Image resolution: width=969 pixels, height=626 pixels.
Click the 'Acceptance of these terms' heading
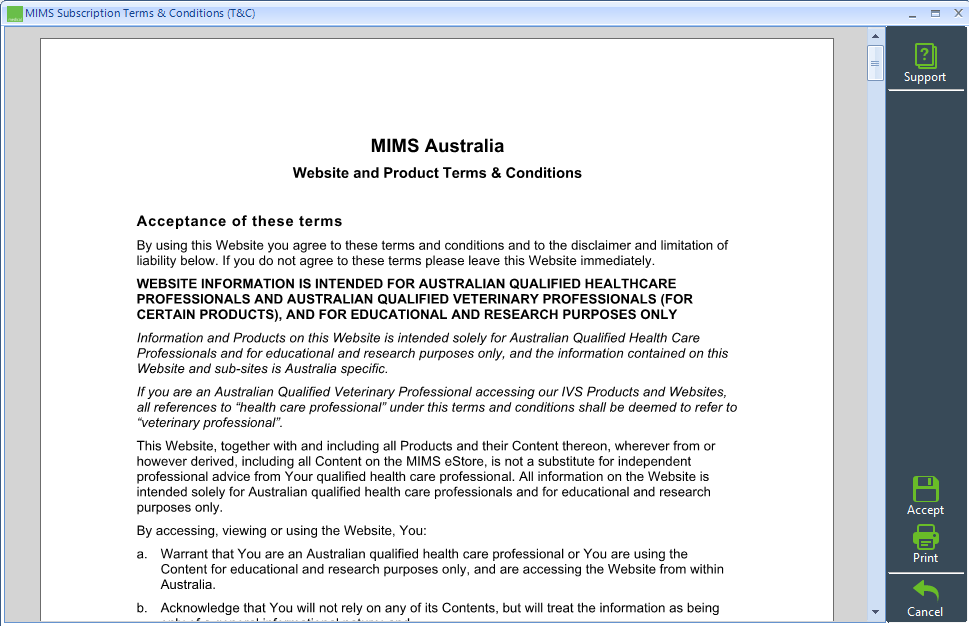point(239,221)
